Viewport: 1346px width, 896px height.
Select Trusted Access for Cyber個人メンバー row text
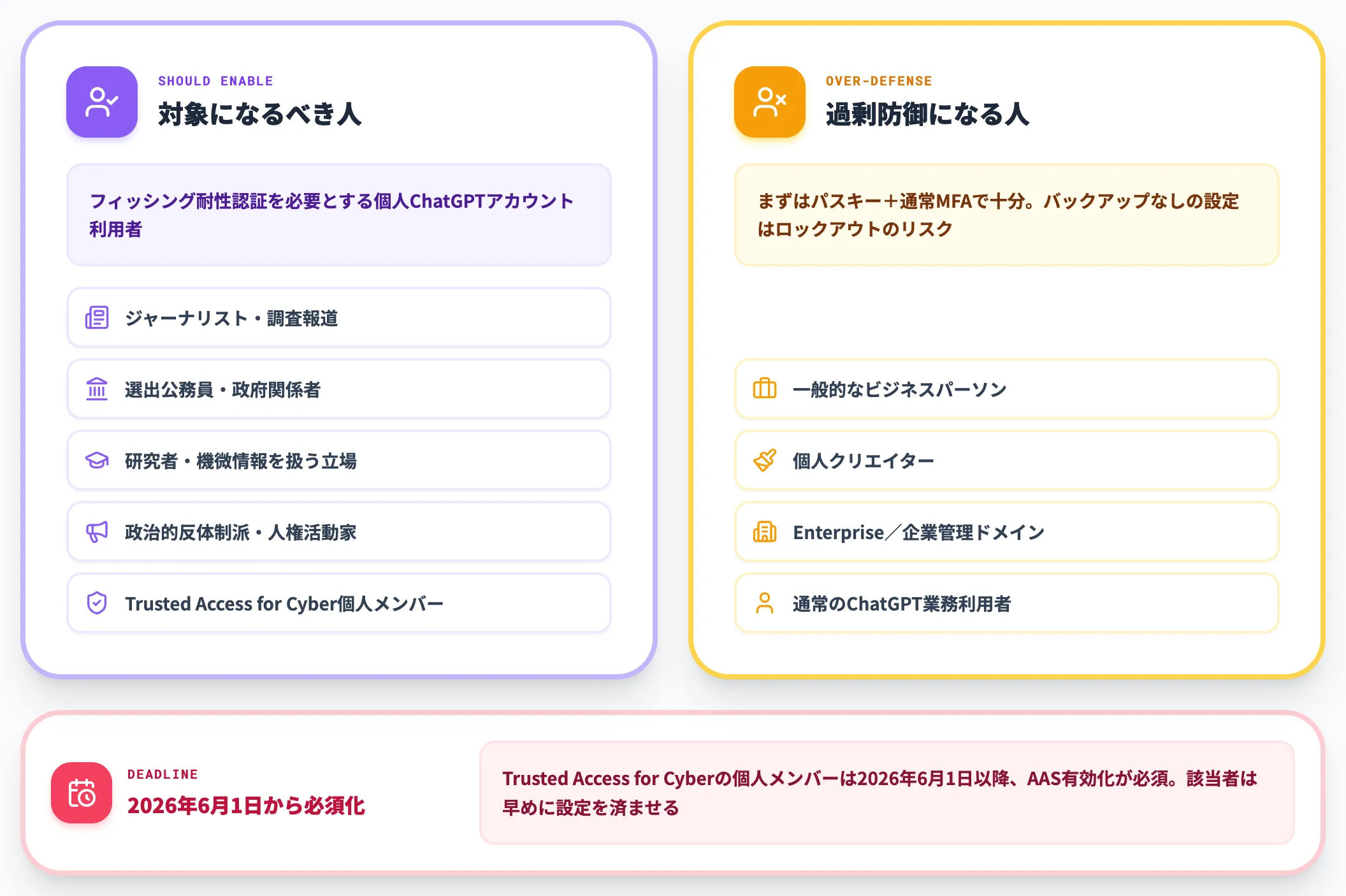[x=284, y=603]
